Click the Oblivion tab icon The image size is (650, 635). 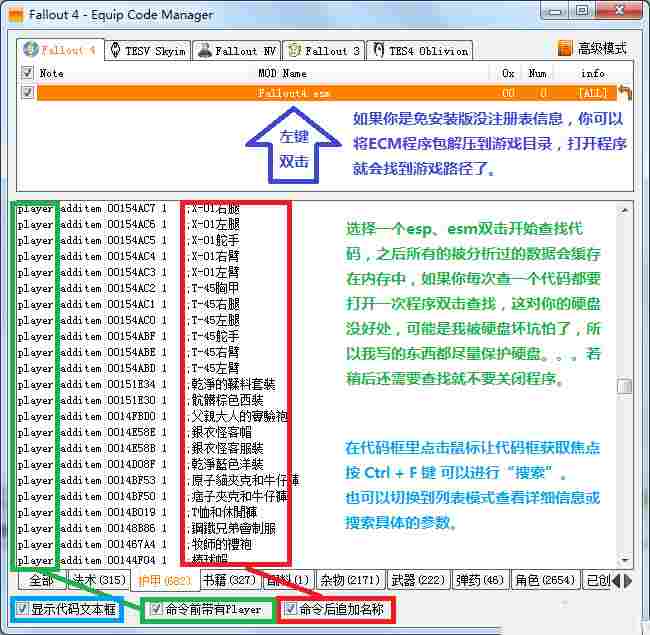pos(378,50)
